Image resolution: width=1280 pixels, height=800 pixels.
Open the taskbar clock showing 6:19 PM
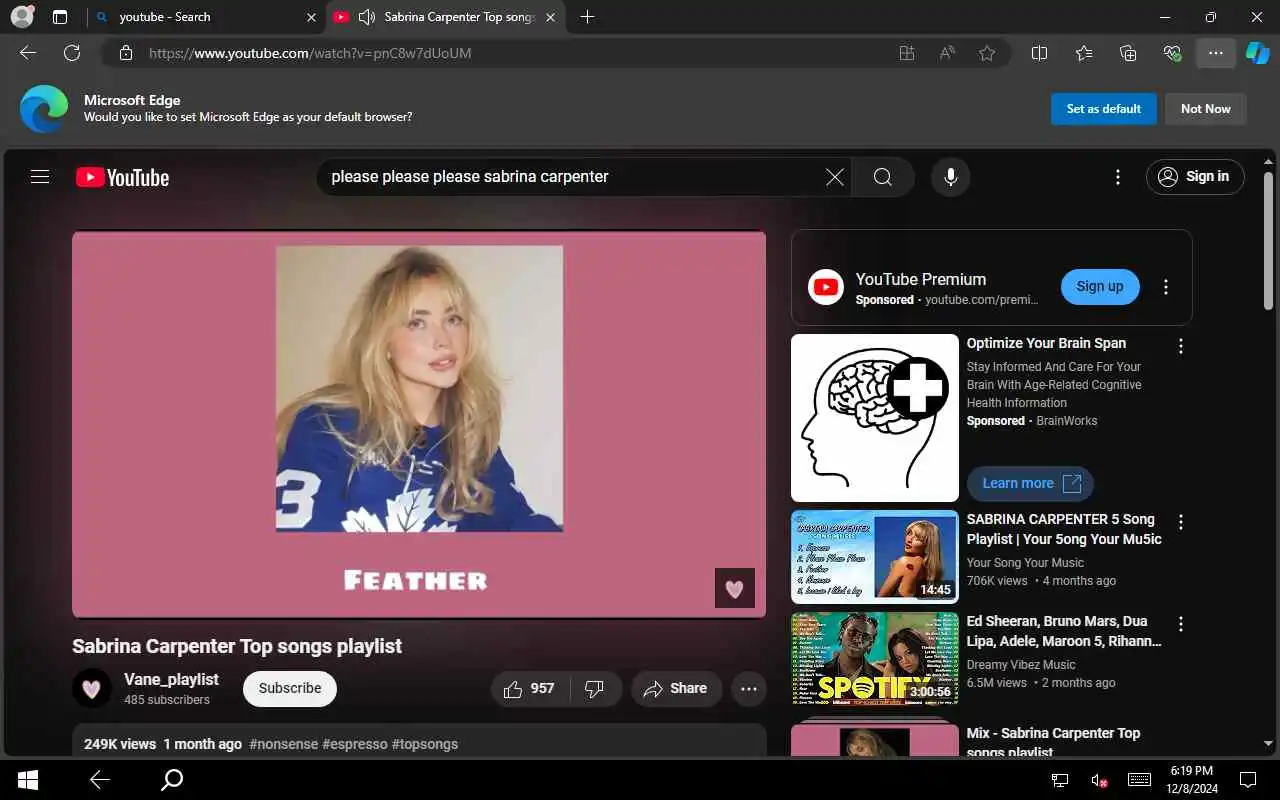(1190, 780)
